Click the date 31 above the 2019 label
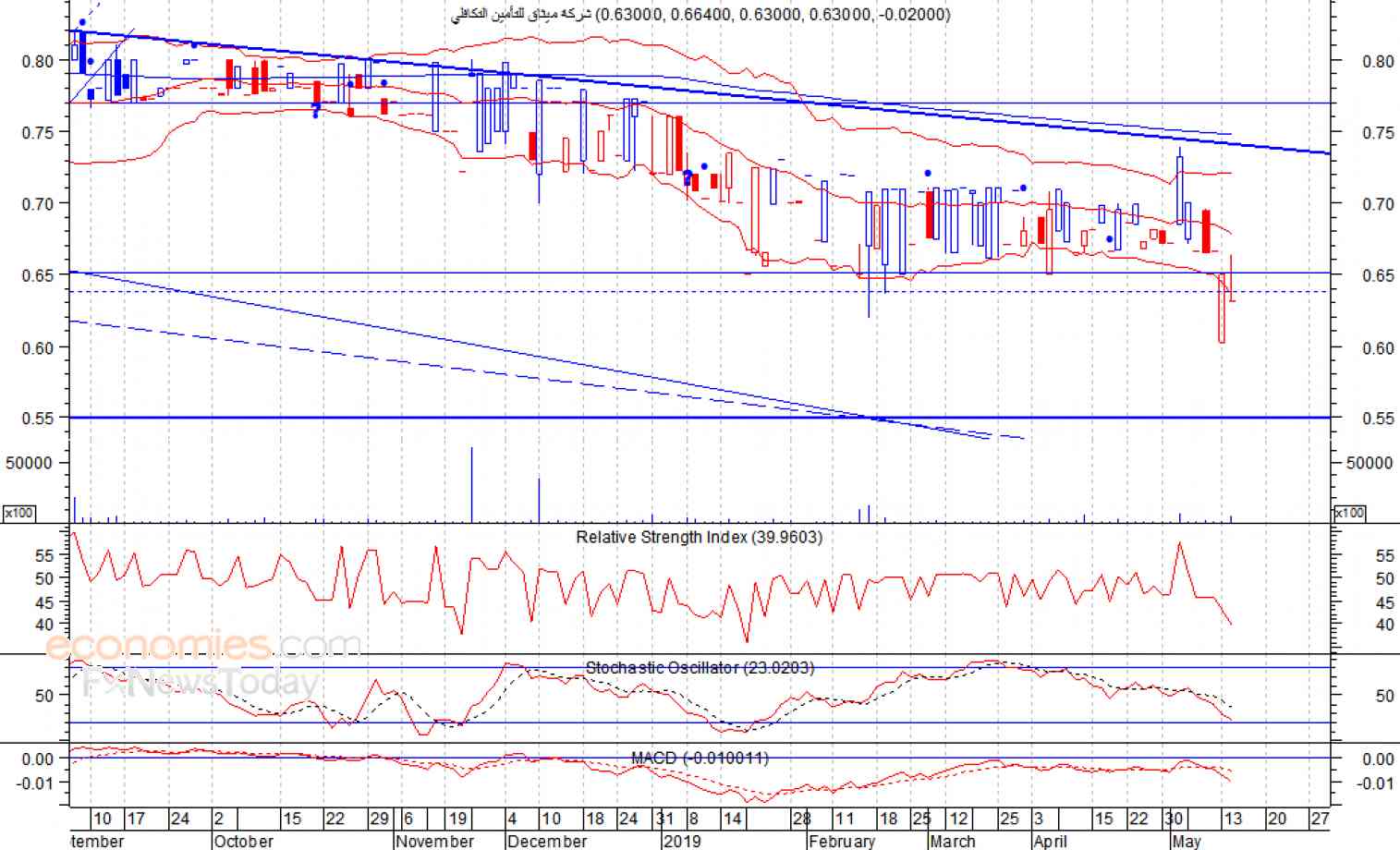Image resolution: width=1400 pixels, height=850 pixels. [664, 819]
